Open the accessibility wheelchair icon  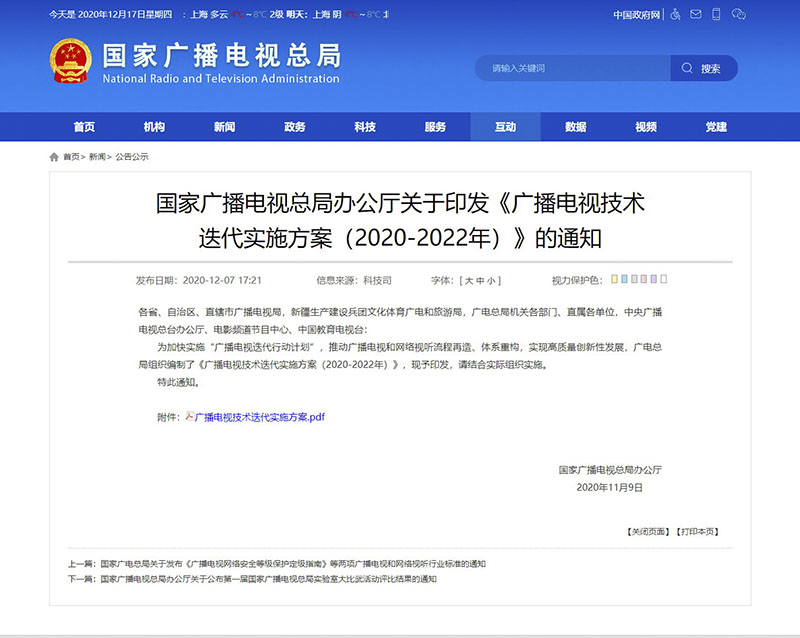tap(676, 14)
